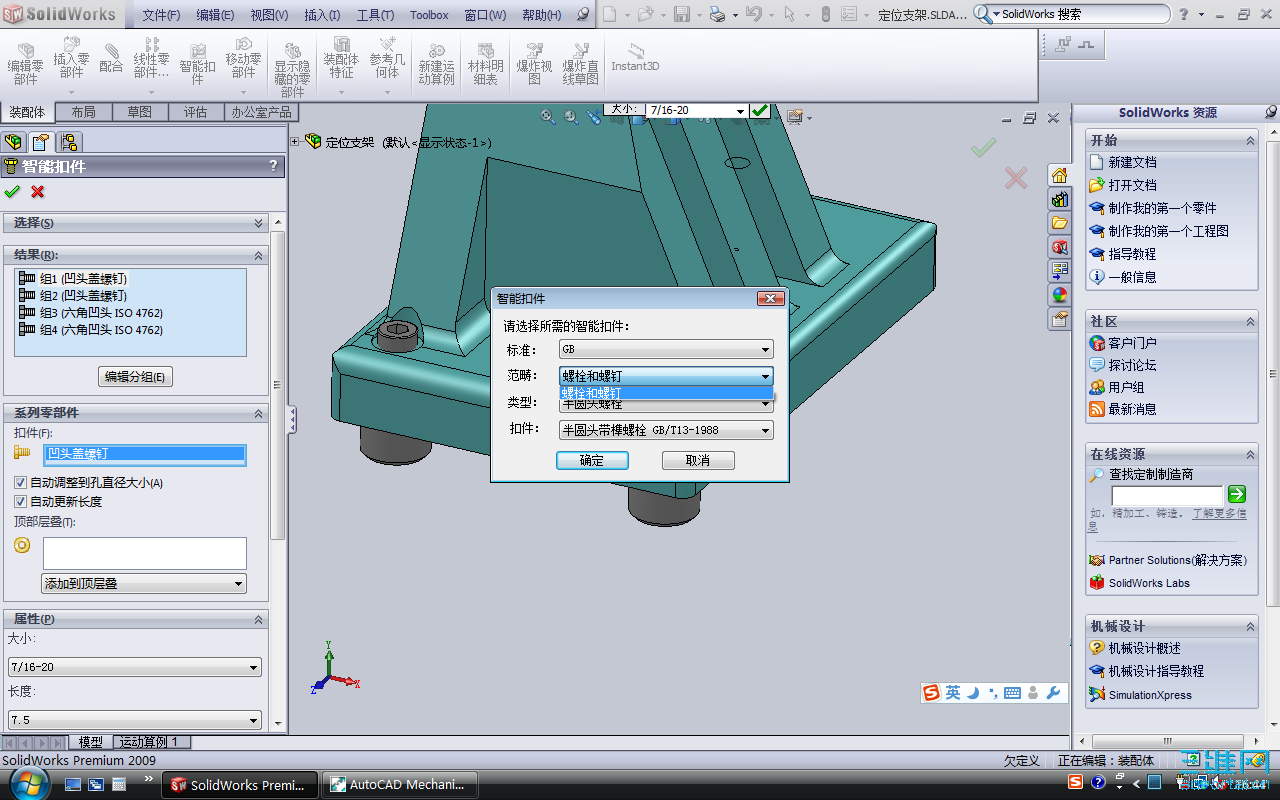Open the 扣件 fastener dropdown showing GB/T13-1988

[666, 430]
